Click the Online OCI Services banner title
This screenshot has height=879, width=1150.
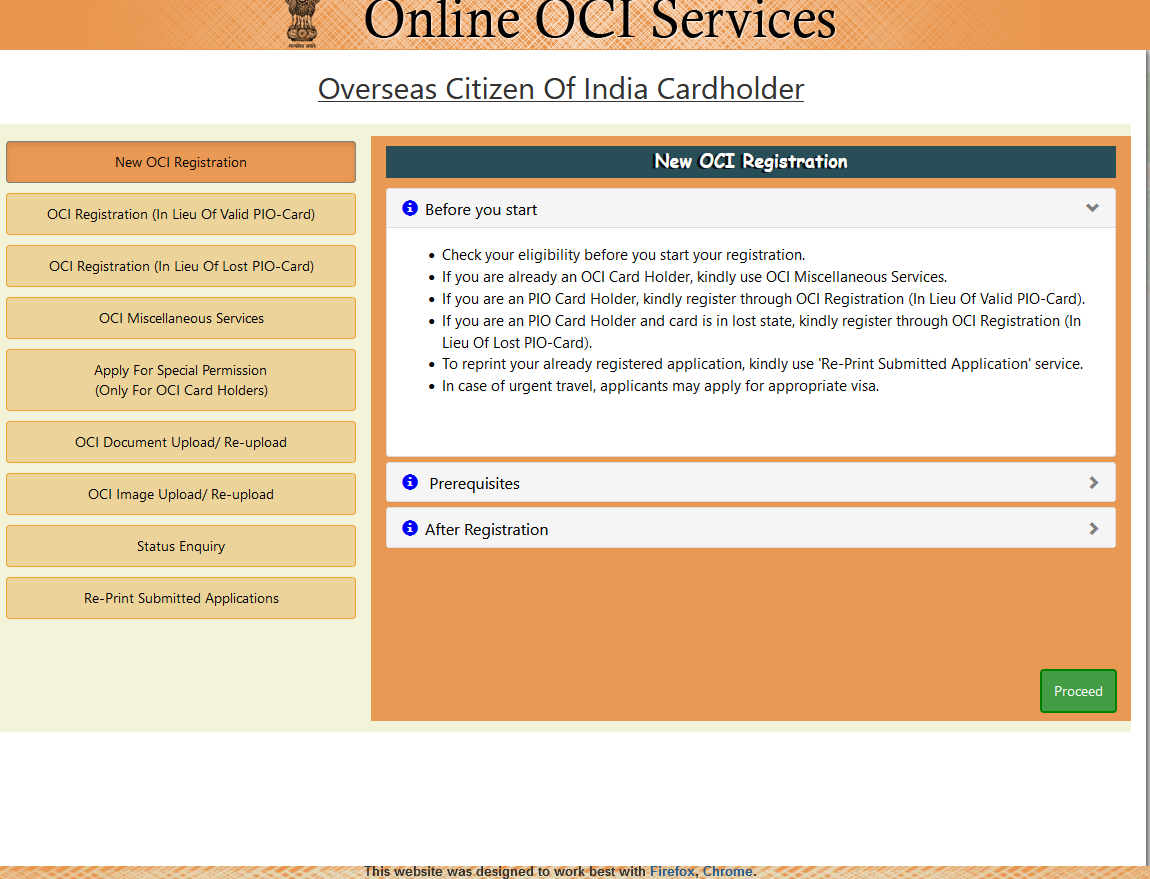pyautogui.click(x=599, y=21)
